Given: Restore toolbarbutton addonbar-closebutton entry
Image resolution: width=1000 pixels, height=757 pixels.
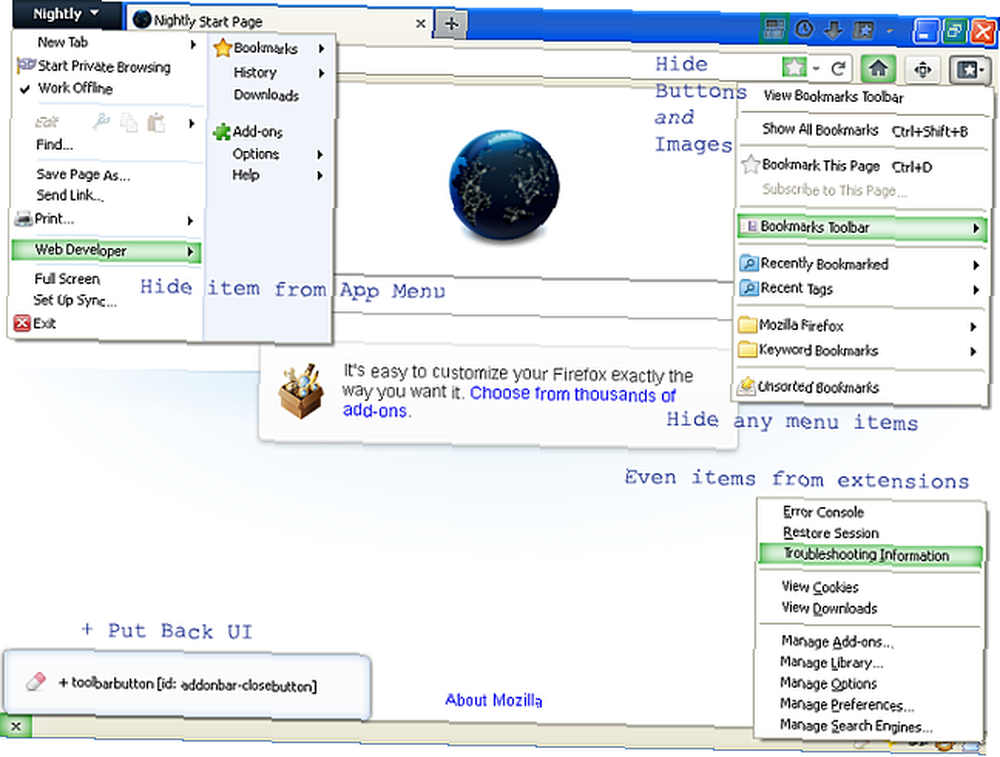Looking at the screenshot, I should pyautogui.click(x=188, y=685).
